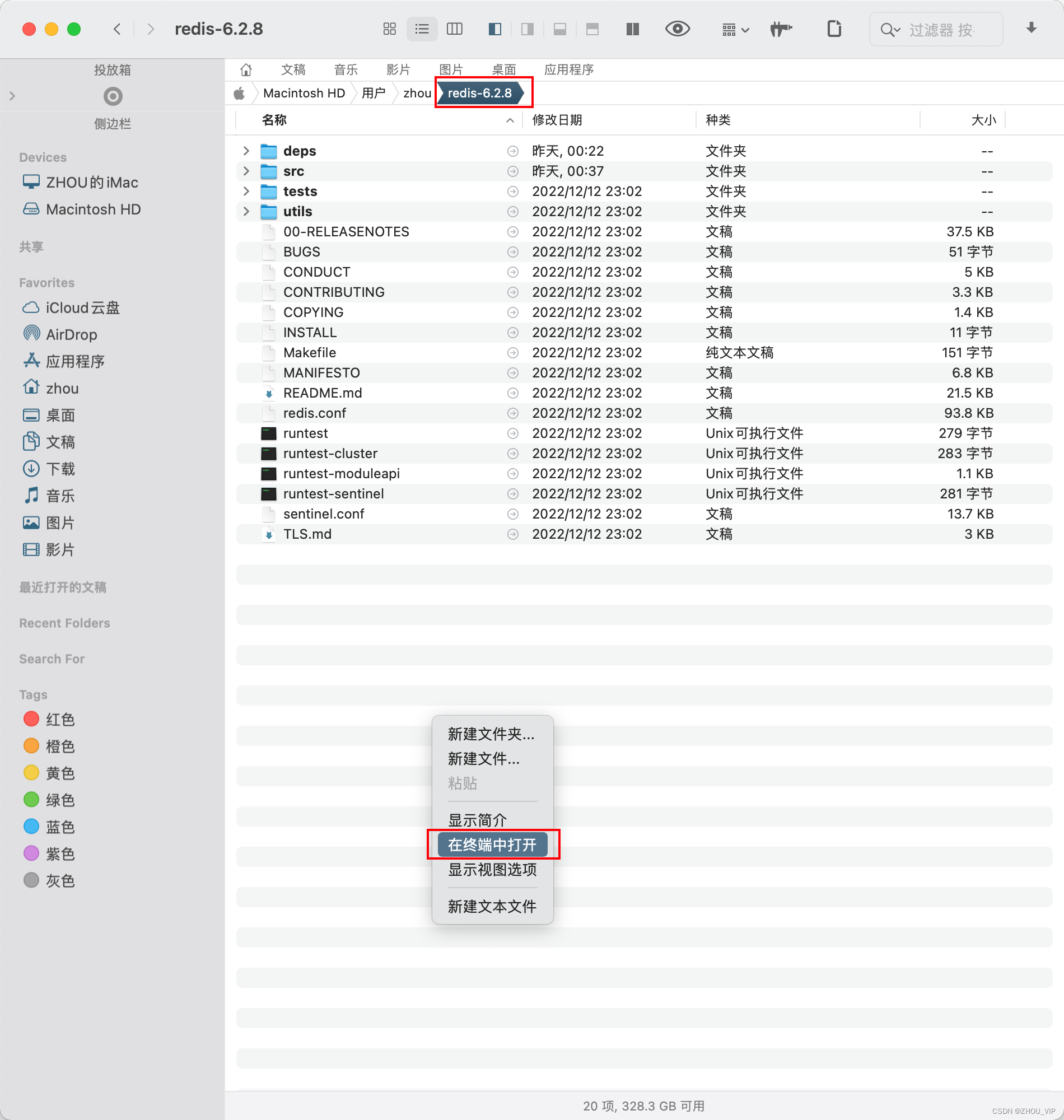
Task: Choose 在终端中打开 from context menu
Action: [492, 845]
